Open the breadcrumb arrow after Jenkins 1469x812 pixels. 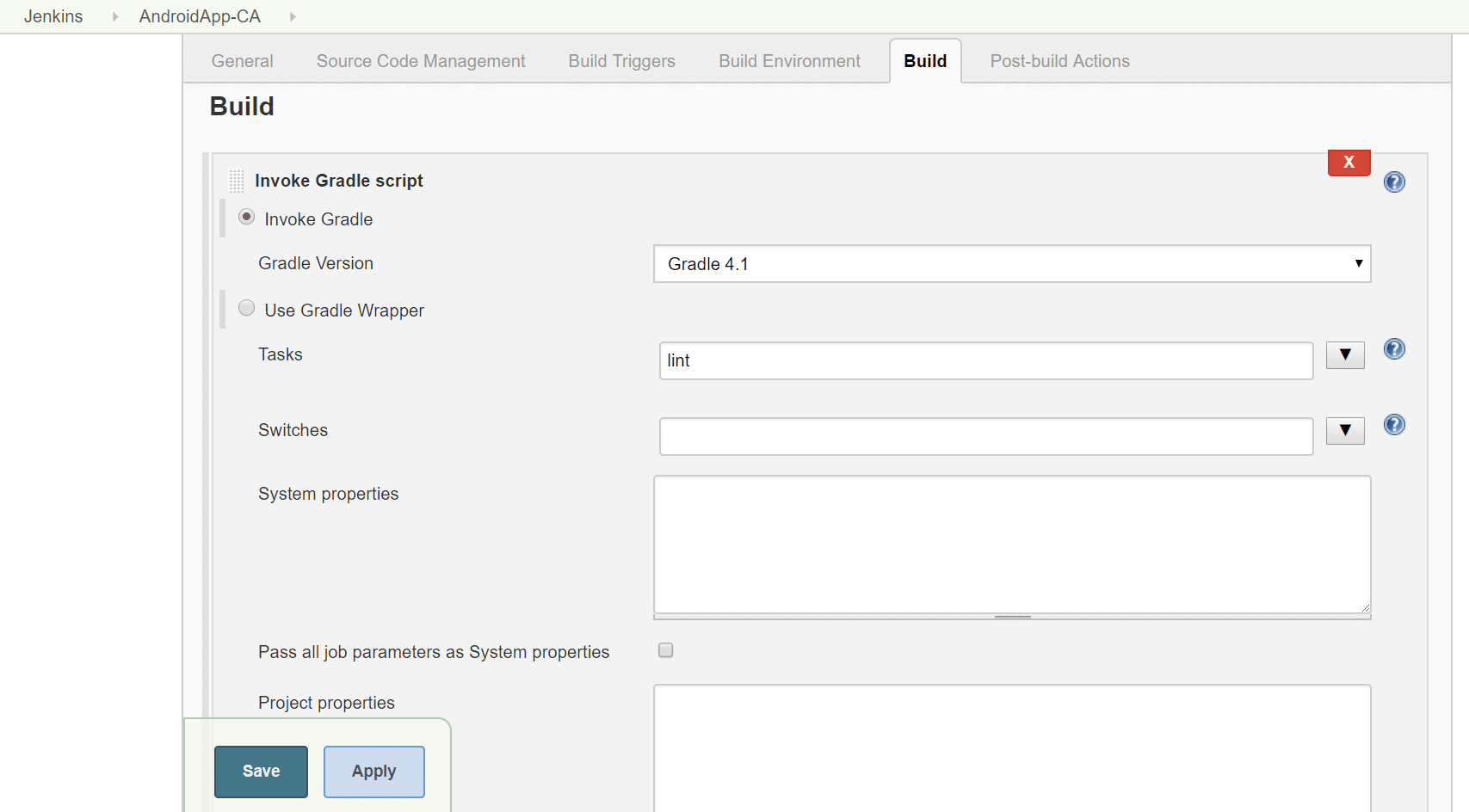tap(115, 16)
